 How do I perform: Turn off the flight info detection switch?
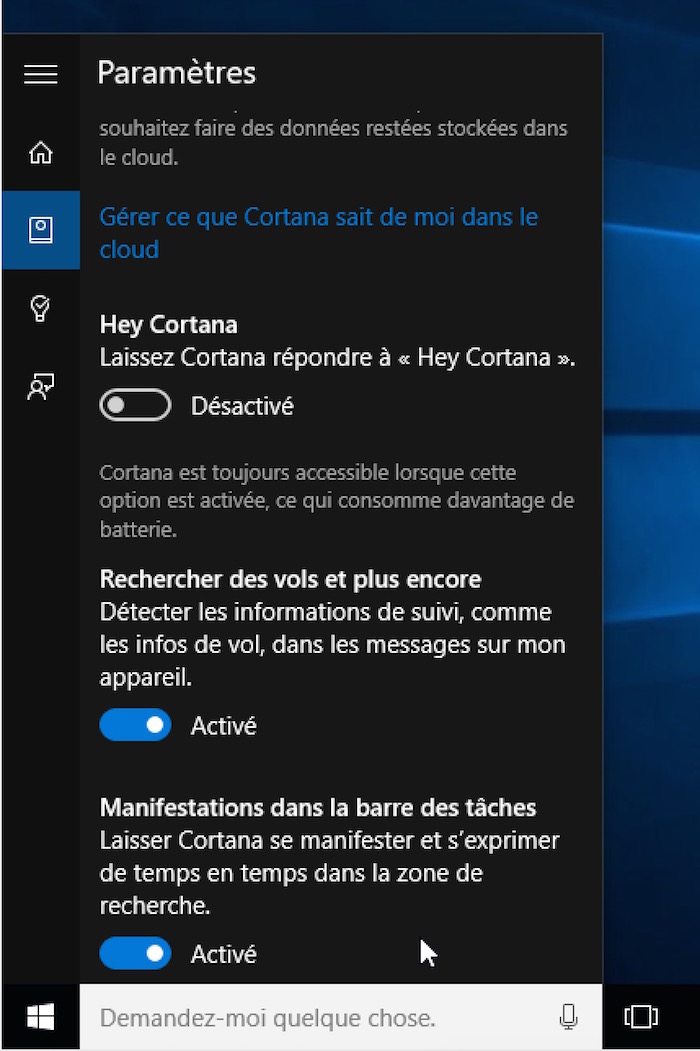point(136,725)
